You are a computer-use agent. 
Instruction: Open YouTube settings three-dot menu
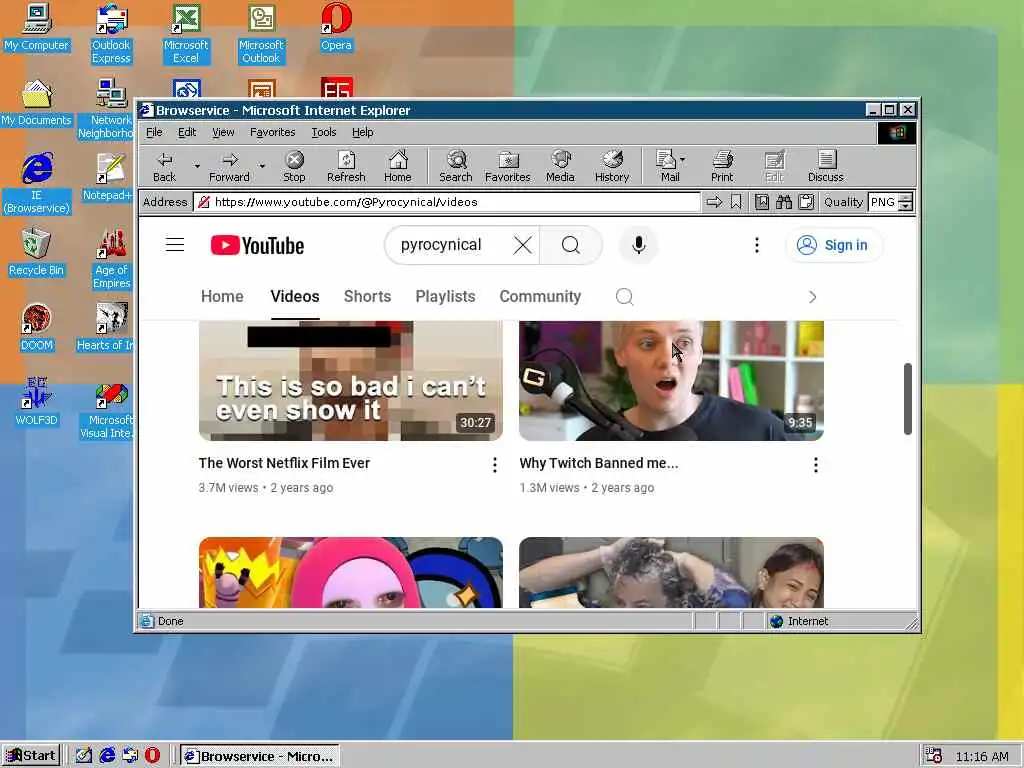(757, 246)
